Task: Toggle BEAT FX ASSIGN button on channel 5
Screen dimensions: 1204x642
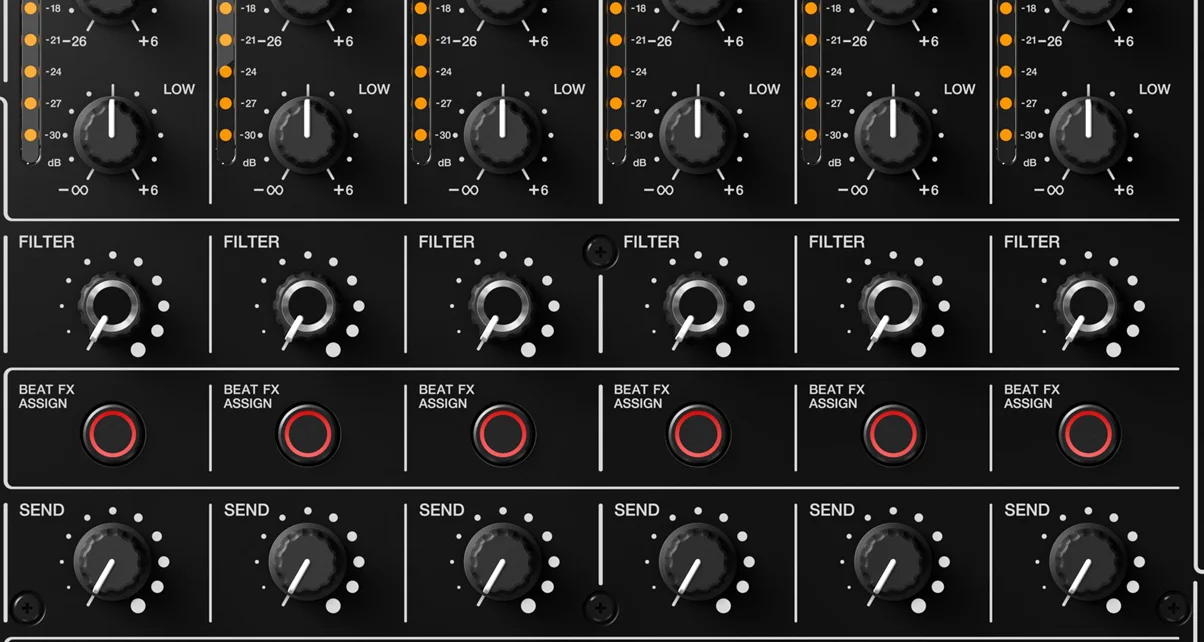Action: (x=893, y=434)
